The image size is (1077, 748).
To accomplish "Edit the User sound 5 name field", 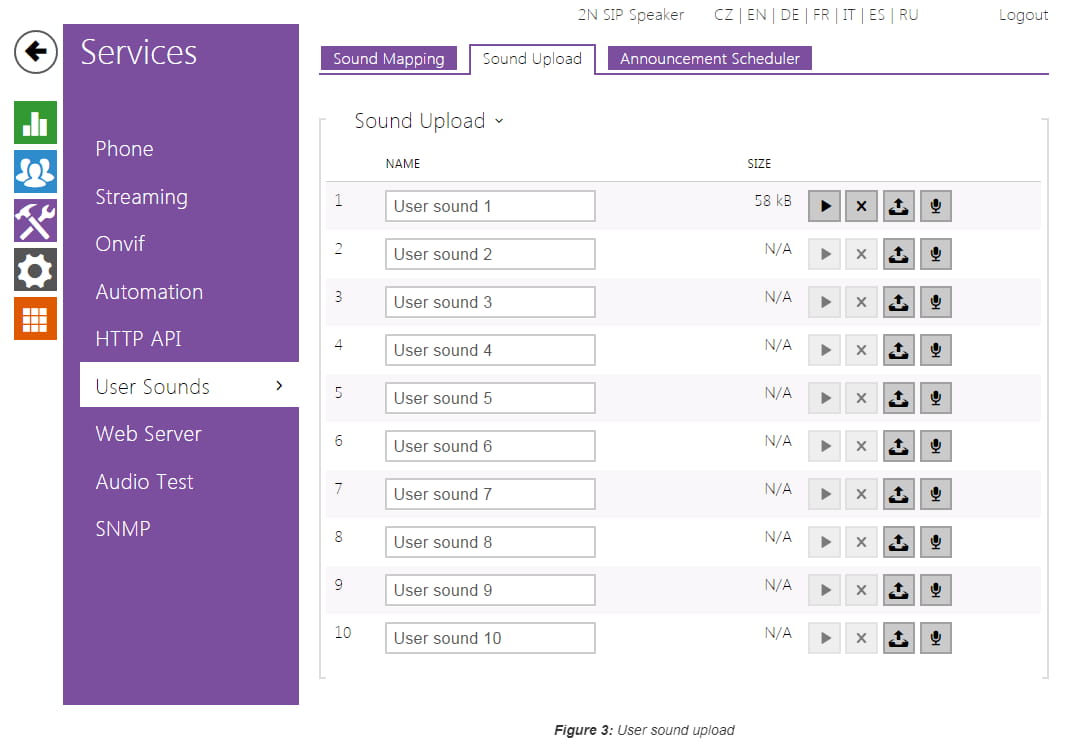I will point(490,398).
